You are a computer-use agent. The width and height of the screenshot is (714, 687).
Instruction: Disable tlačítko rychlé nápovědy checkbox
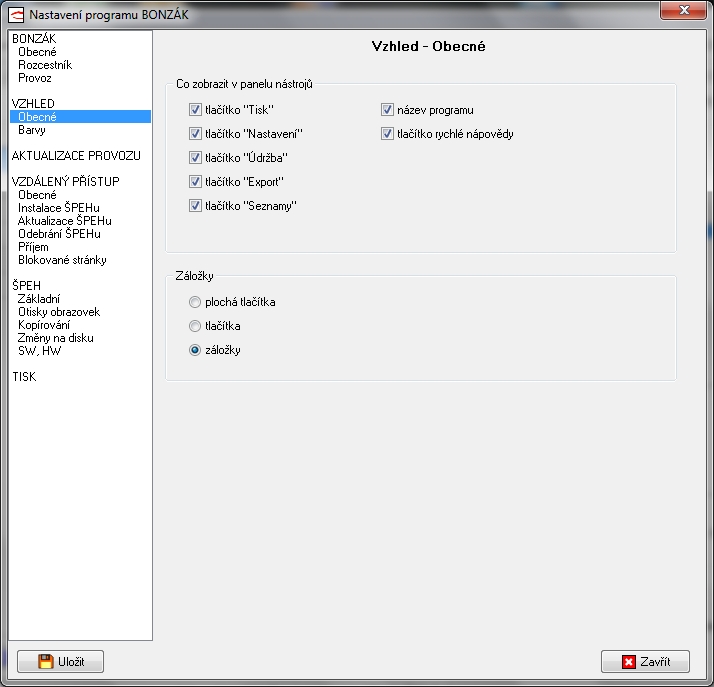coord(387,134)
